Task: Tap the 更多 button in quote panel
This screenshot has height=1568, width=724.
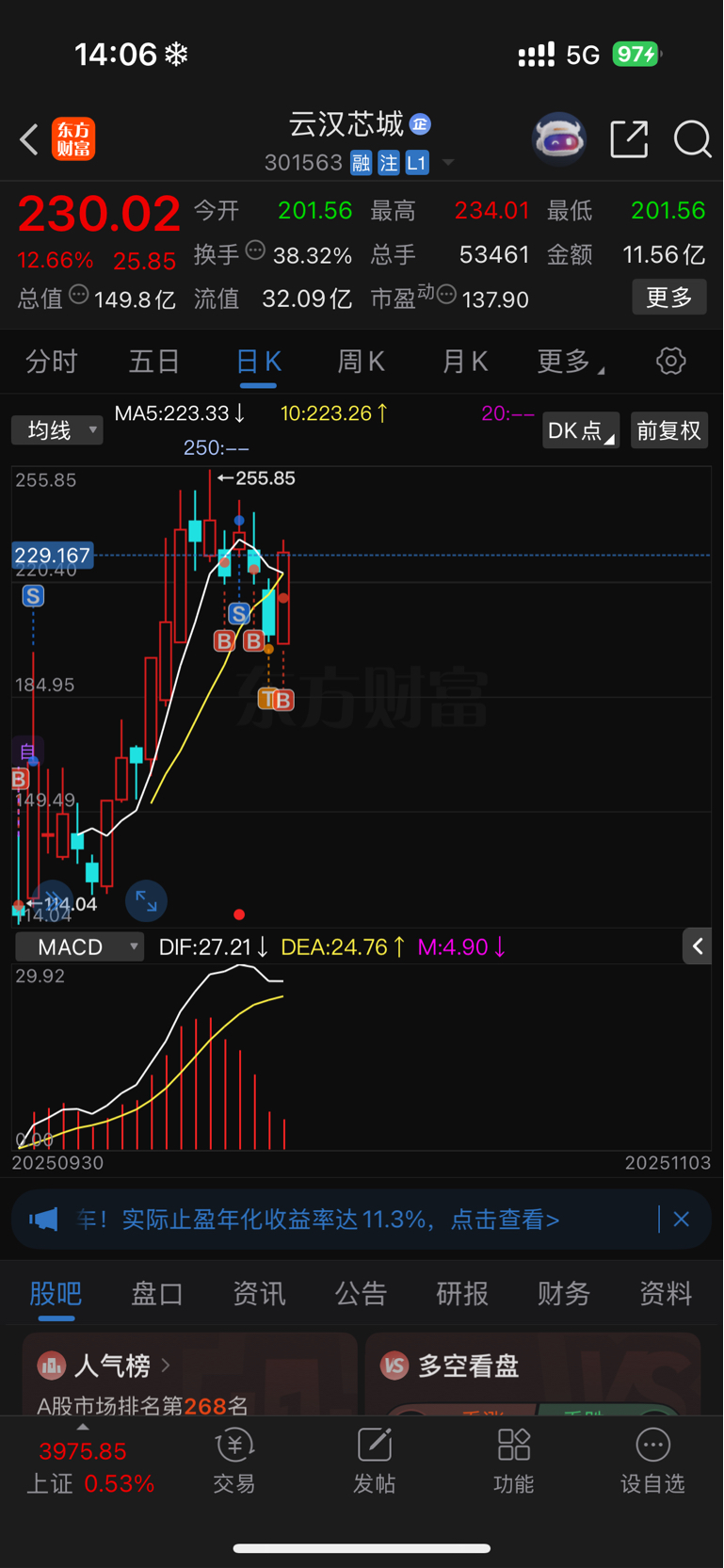Action: [x=669, y=298]
